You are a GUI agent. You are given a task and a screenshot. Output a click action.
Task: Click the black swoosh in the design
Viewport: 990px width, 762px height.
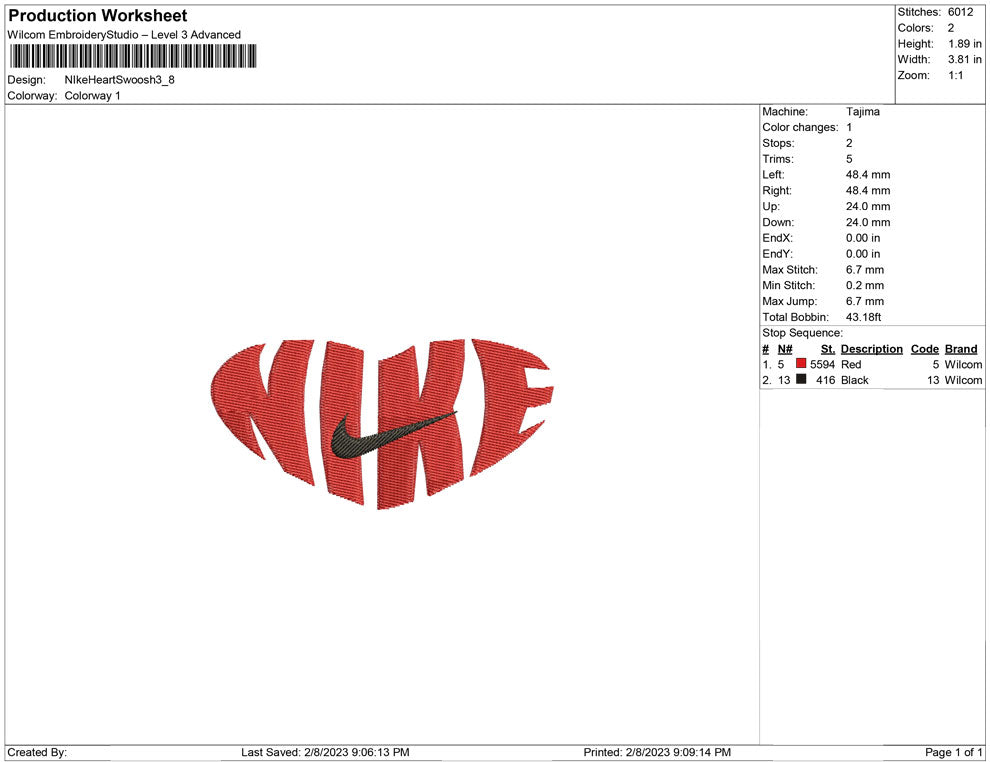pos(393,434)
